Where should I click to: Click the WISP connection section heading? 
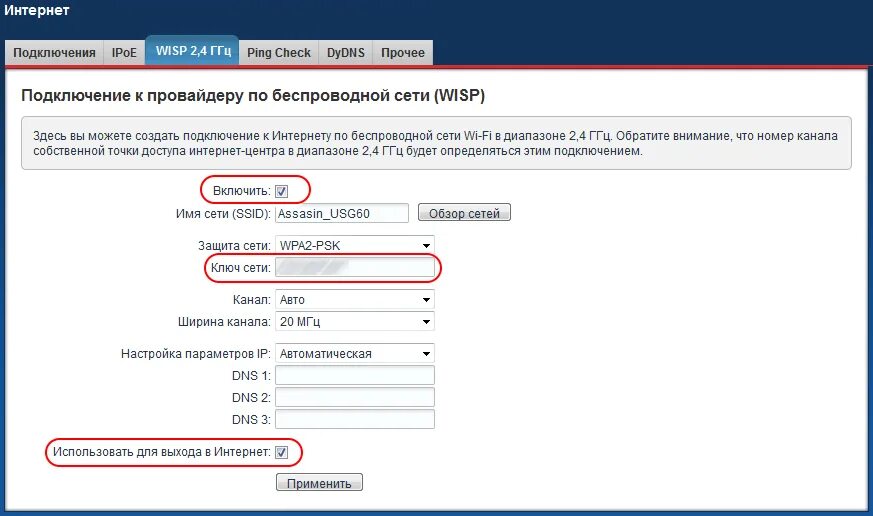(x=253, y=95)
